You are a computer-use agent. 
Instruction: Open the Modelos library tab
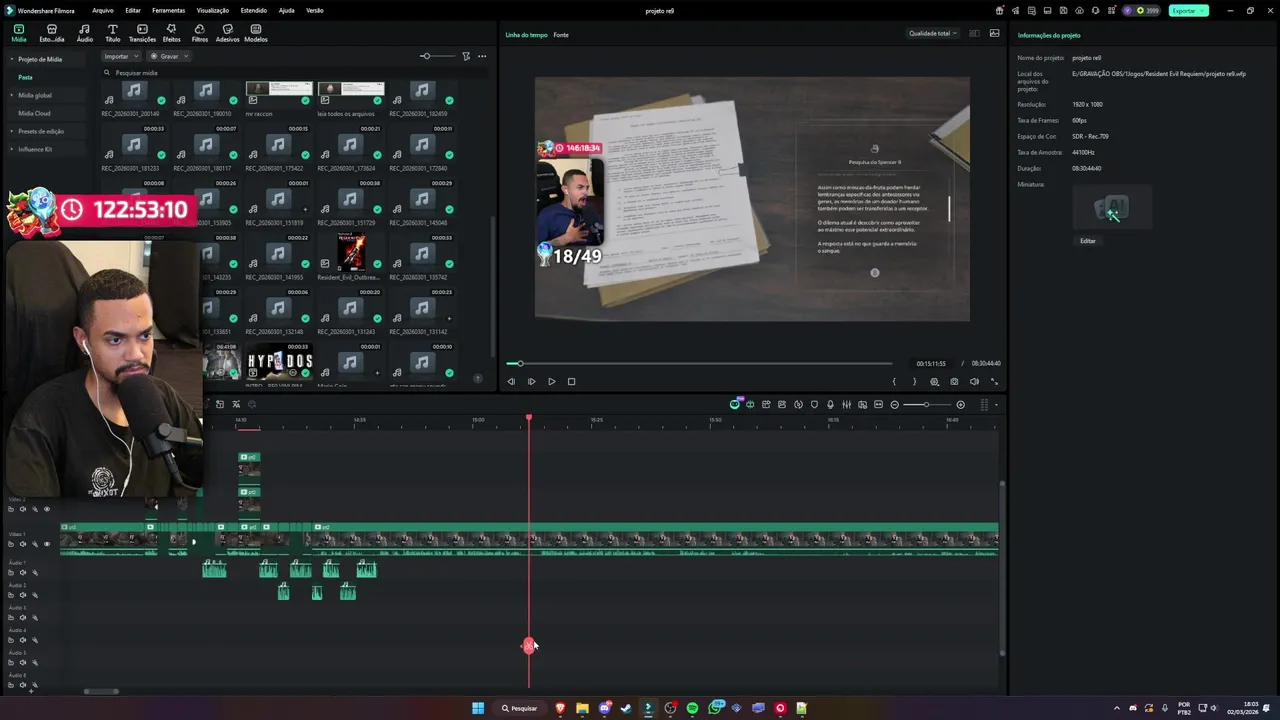256,33
